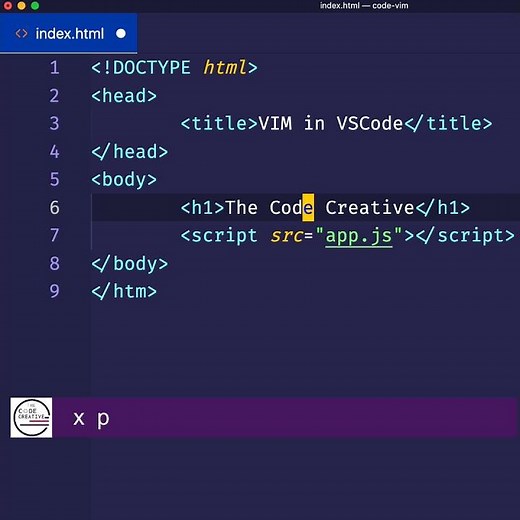This screenshot has height=520, width=520.
Task: Click the closing title tag
Action: point(448,124)
